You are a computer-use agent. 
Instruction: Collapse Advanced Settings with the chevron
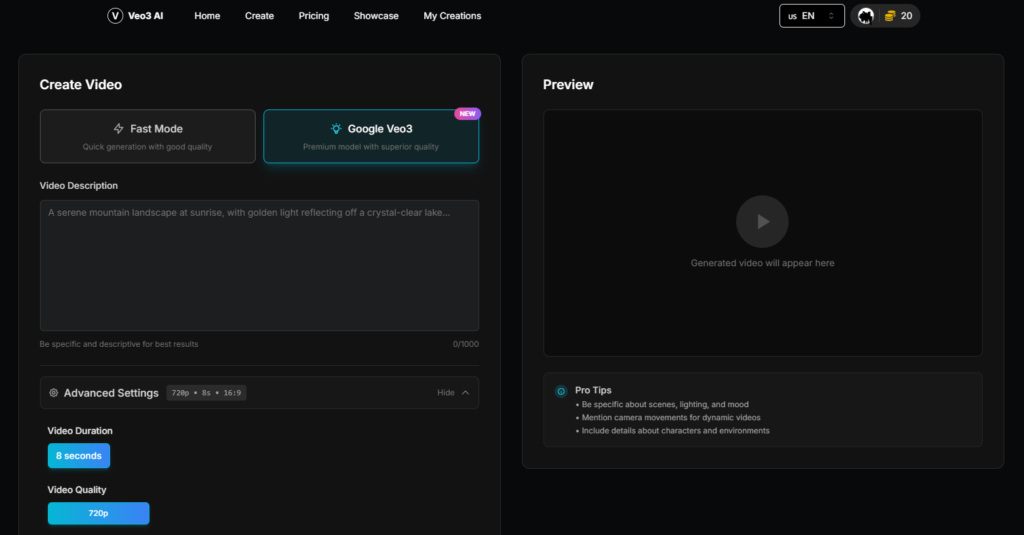click(x=466, y=393)
